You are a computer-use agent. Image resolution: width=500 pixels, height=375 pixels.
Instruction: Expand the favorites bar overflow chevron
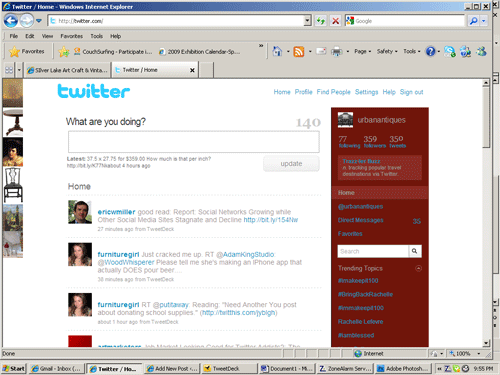(261, 45)
